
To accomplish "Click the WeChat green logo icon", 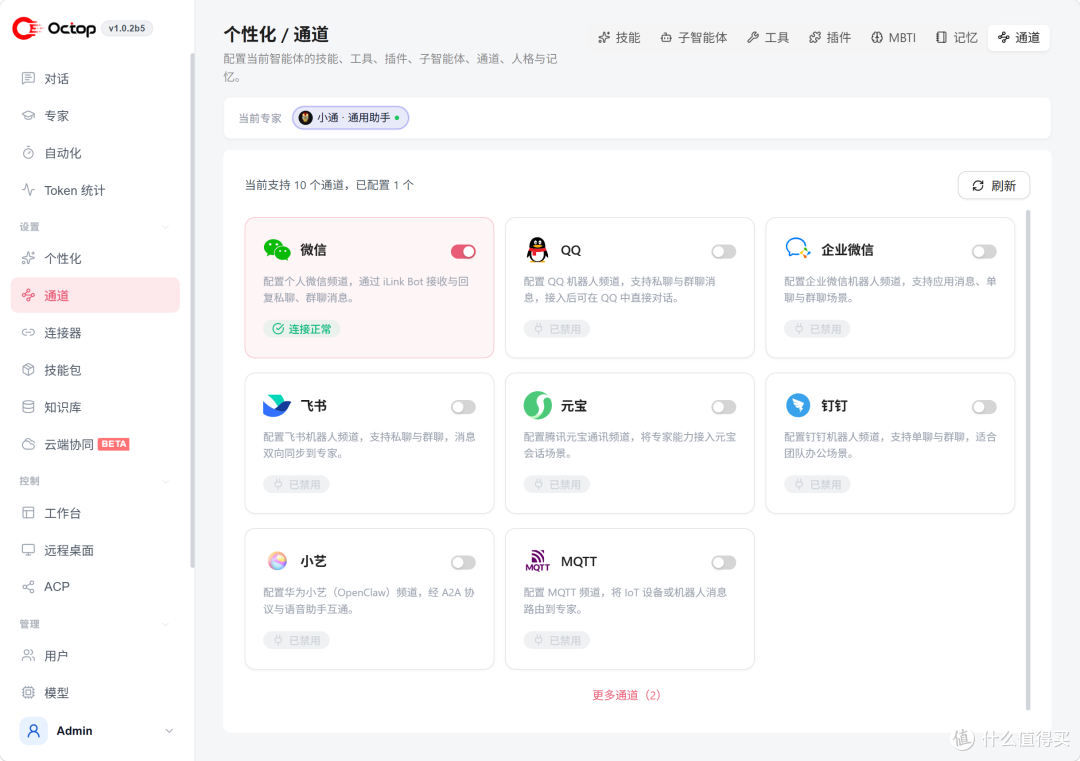I will point(277,250).
